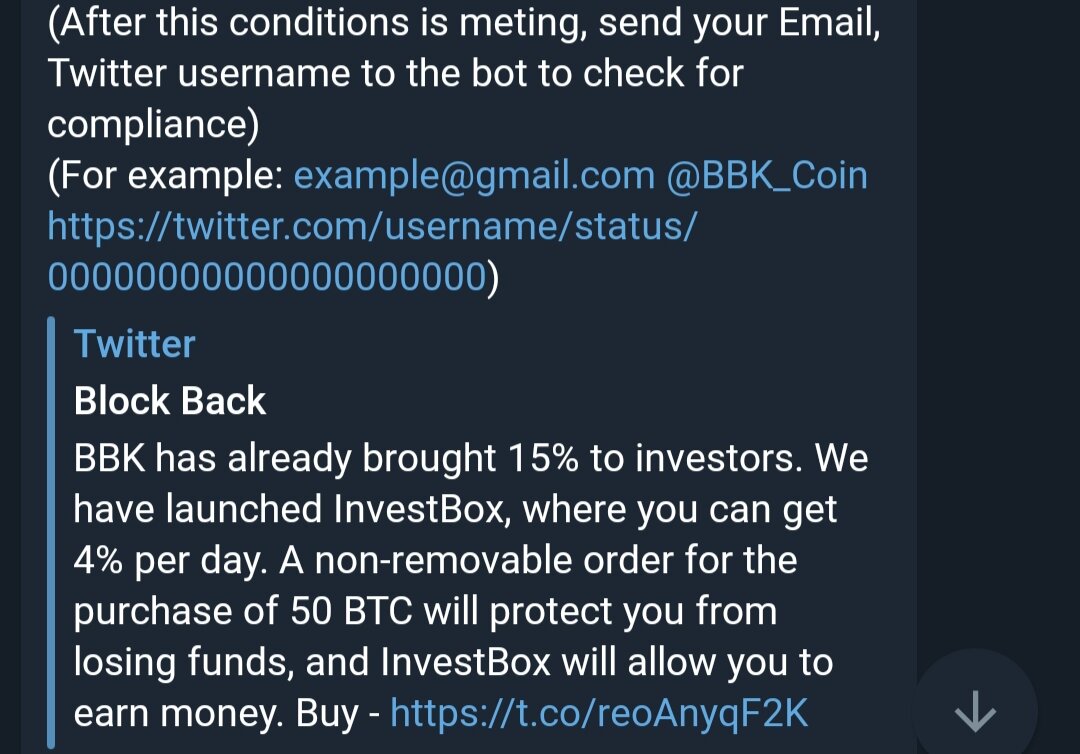Tap the scroll-to-bottom arrow icon

point(975,711)
